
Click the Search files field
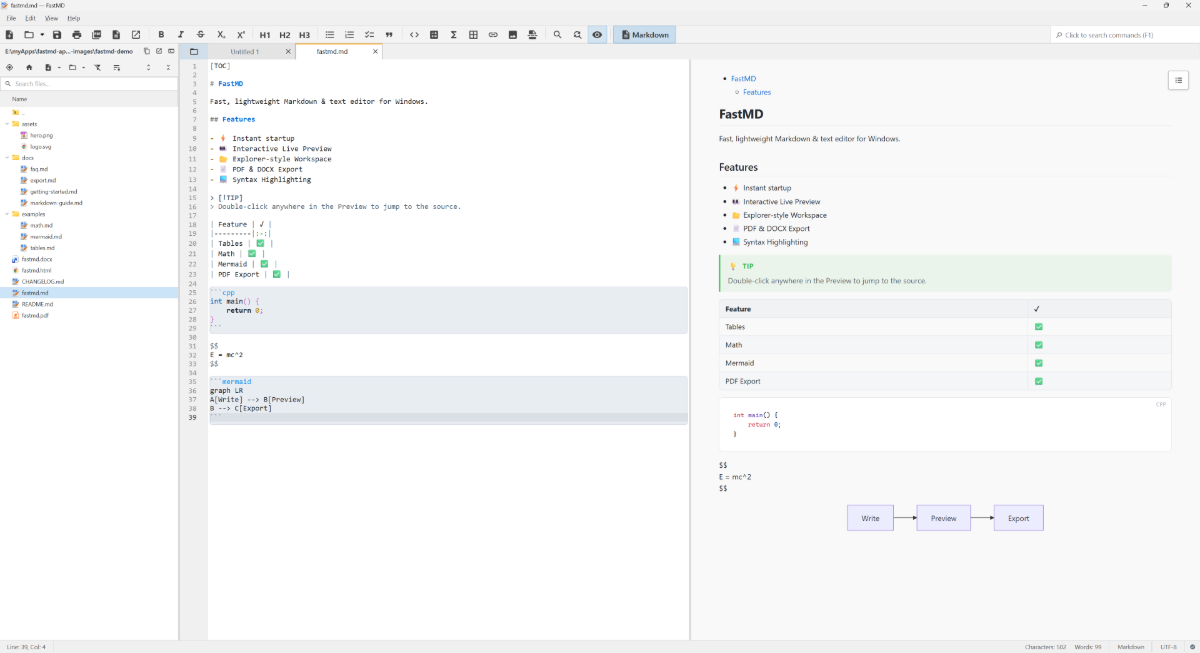89,84
